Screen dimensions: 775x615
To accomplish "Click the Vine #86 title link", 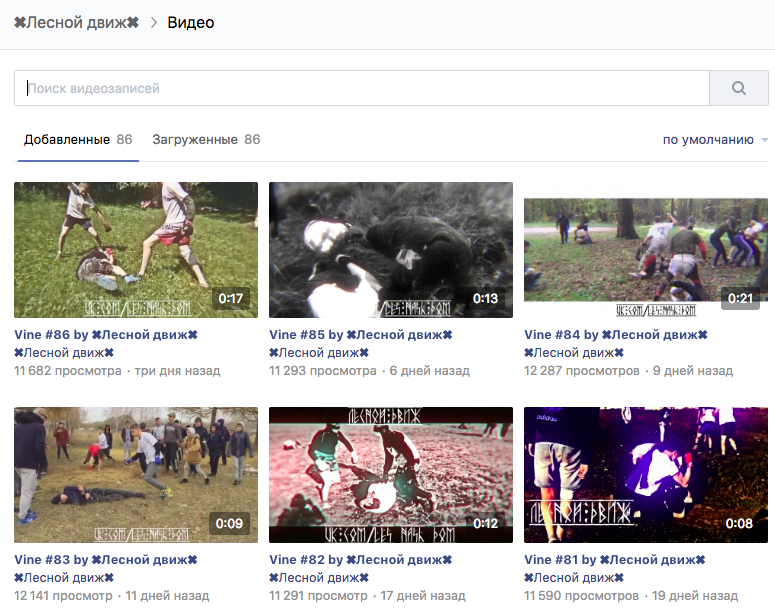I will pyautogui.click(x=106, y=335).
